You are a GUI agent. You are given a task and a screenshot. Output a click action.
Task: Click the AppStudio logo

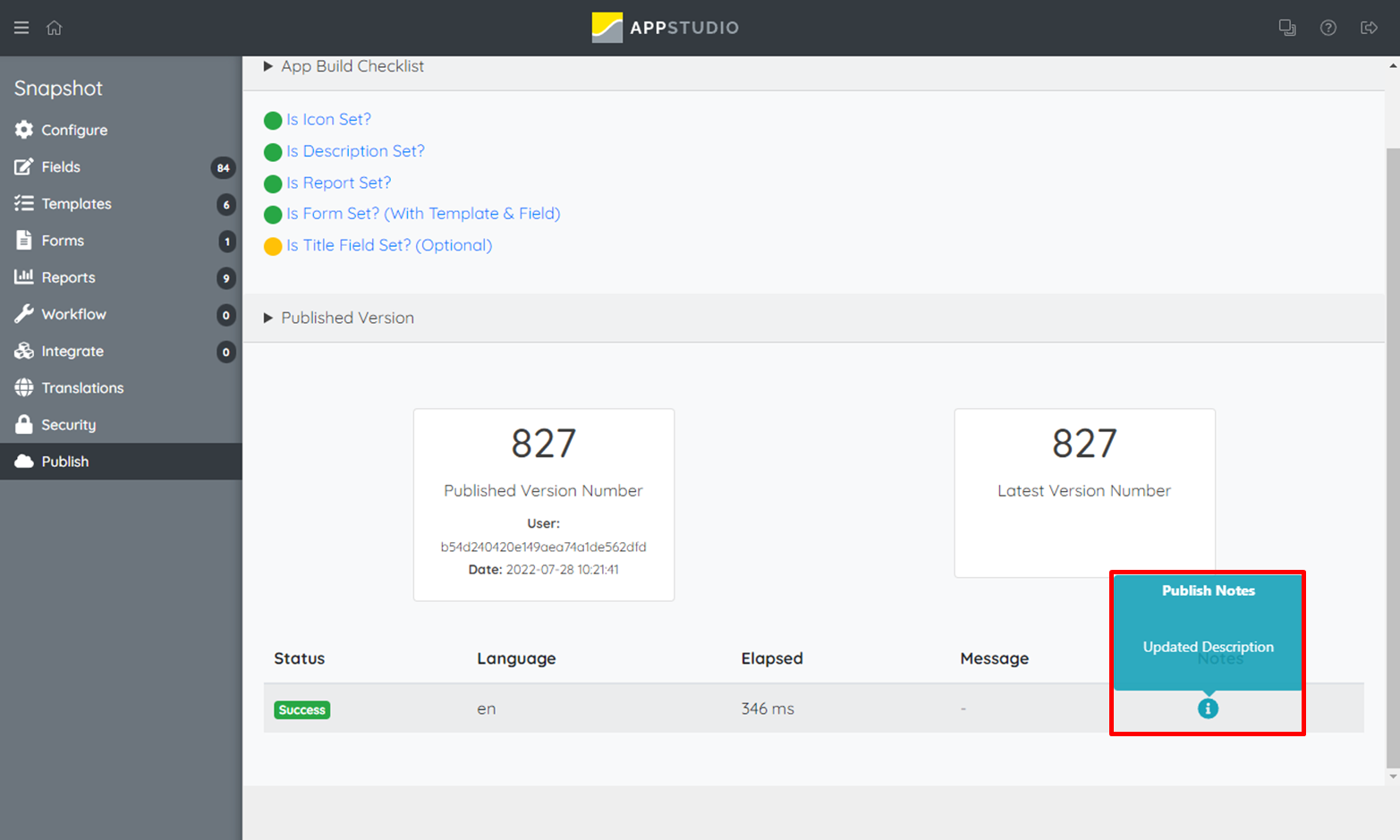[666, 28]
